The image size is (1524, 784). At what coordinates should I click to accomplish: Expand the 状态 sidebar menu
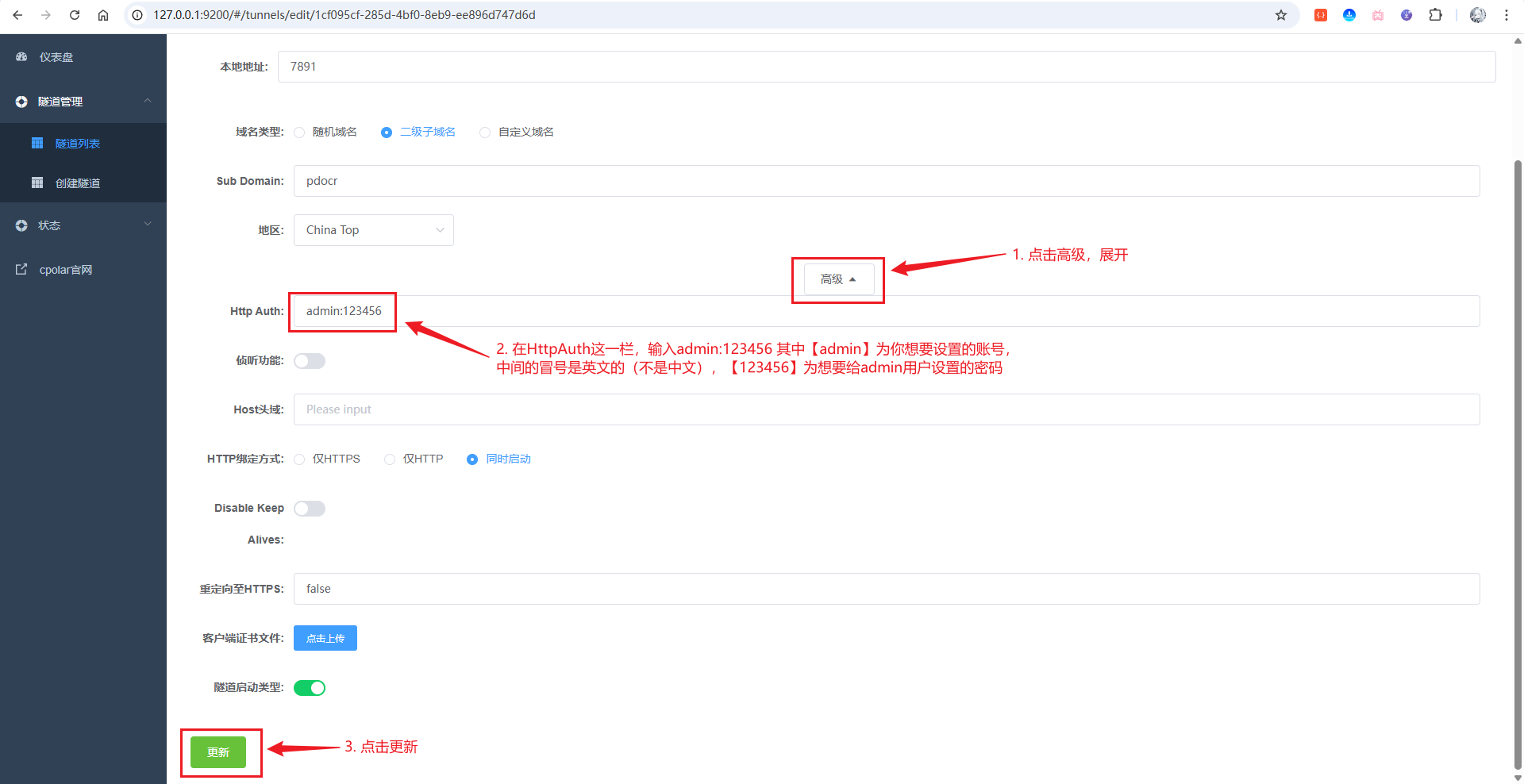(x=83, y=225)
